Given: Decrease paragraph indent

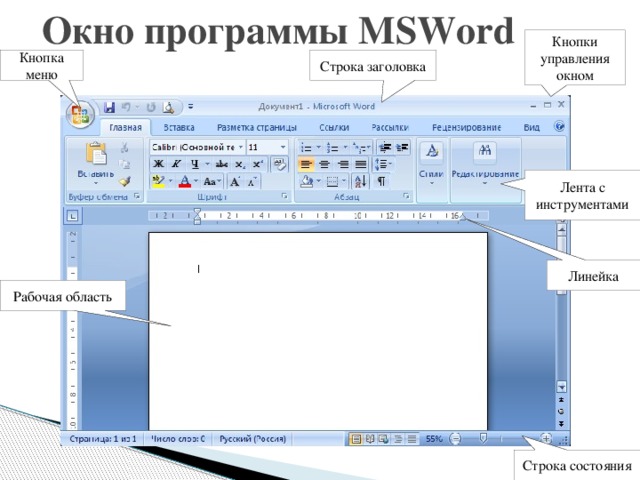Looking at the screenshot, I should click(x=384, y=148).
